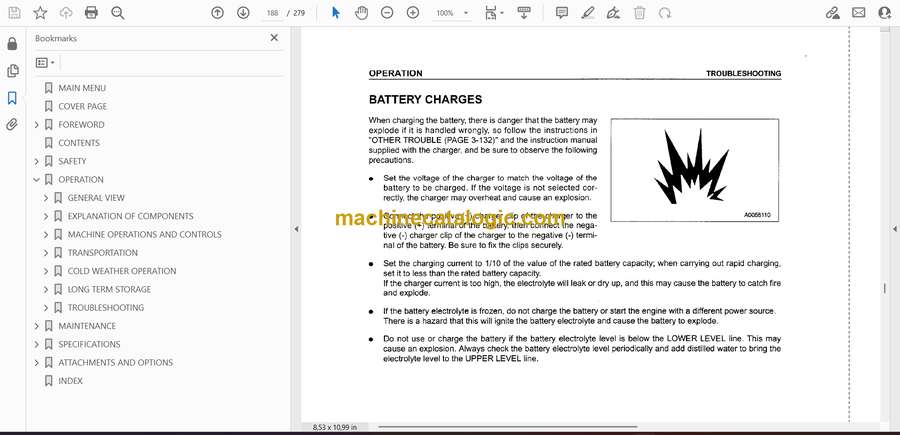Bookmark this file with star icon
This screenshot has width=900, height=435.
(40, 13)
